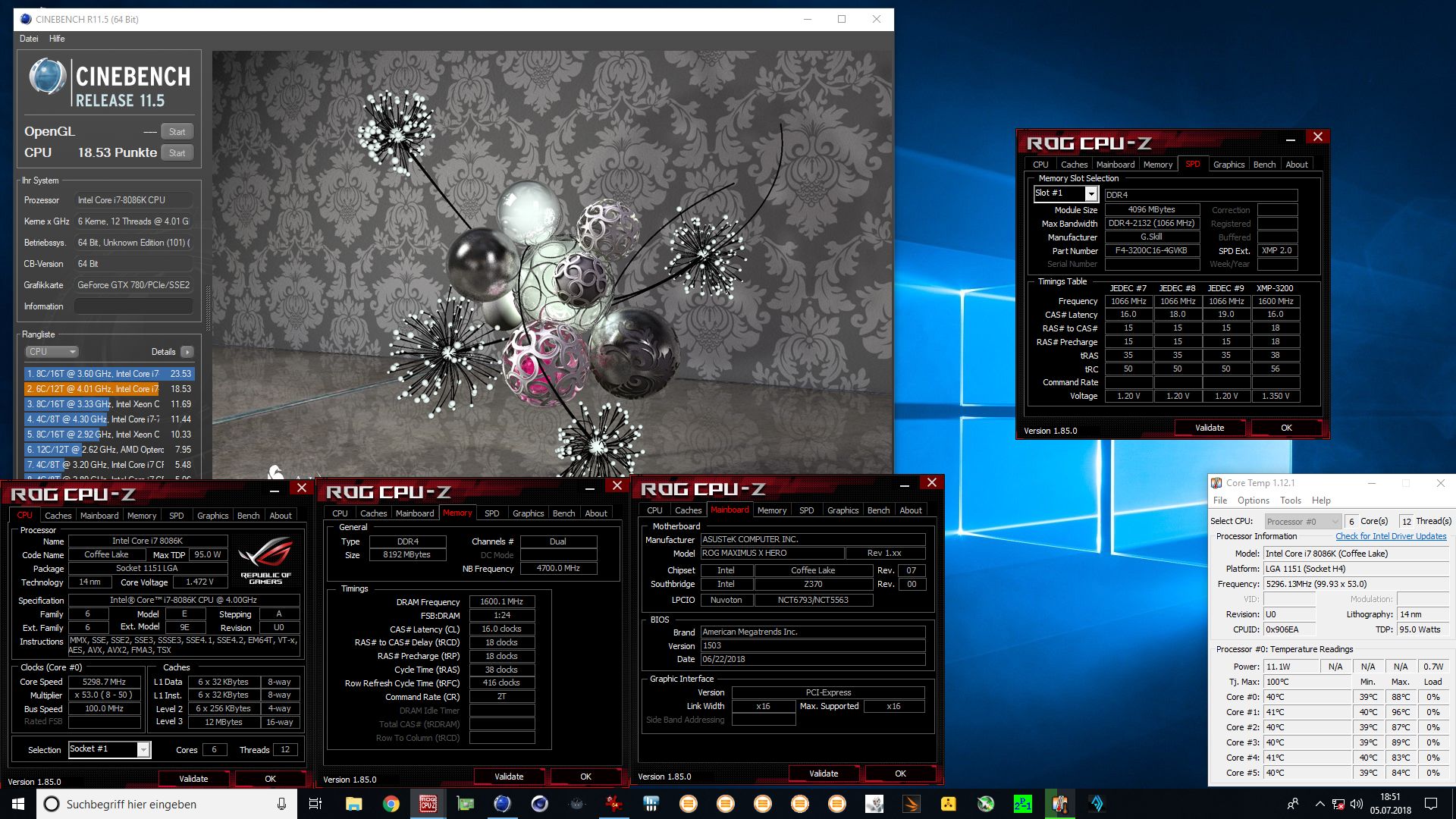Image resolution: width=1456 pixels, height=819 pixels.
Task: Click Core Voltage 1.472 V value
Action: click(x=199, y=582)
